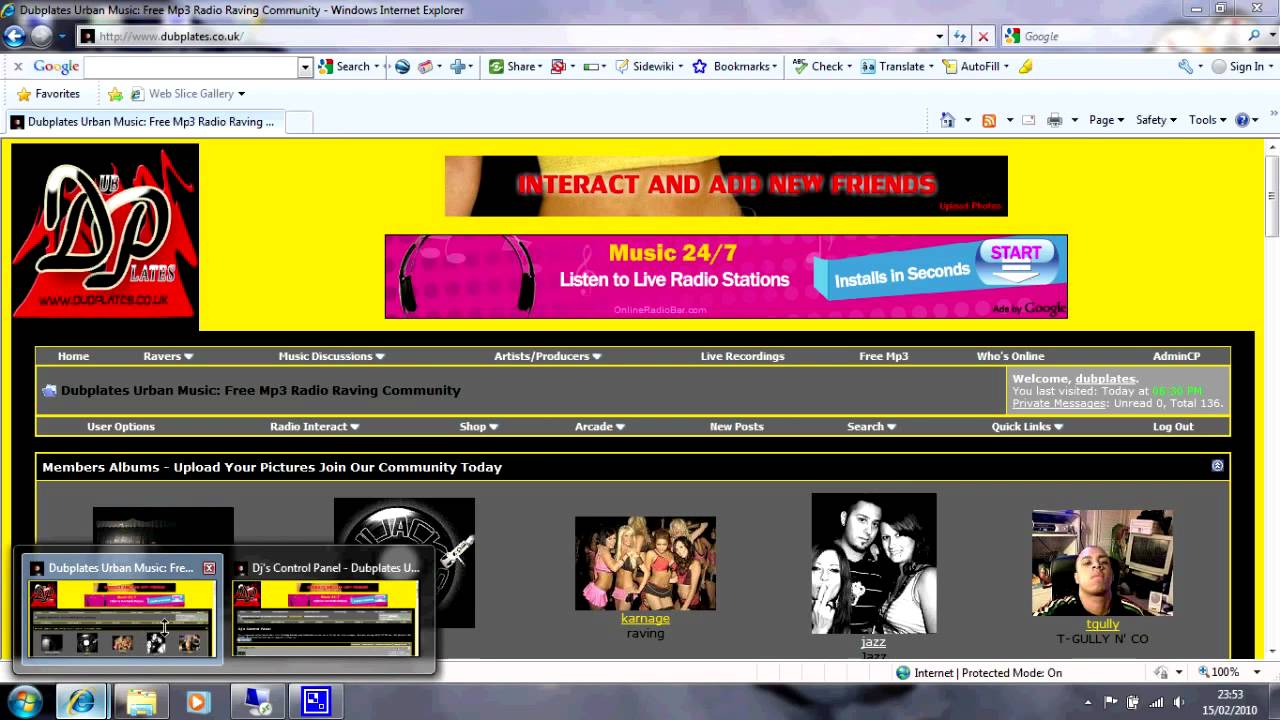The width and height of the screenshot is (1280, 720).
Task: Open User Options in forum navbar
Action: click(x=121, y=426)
